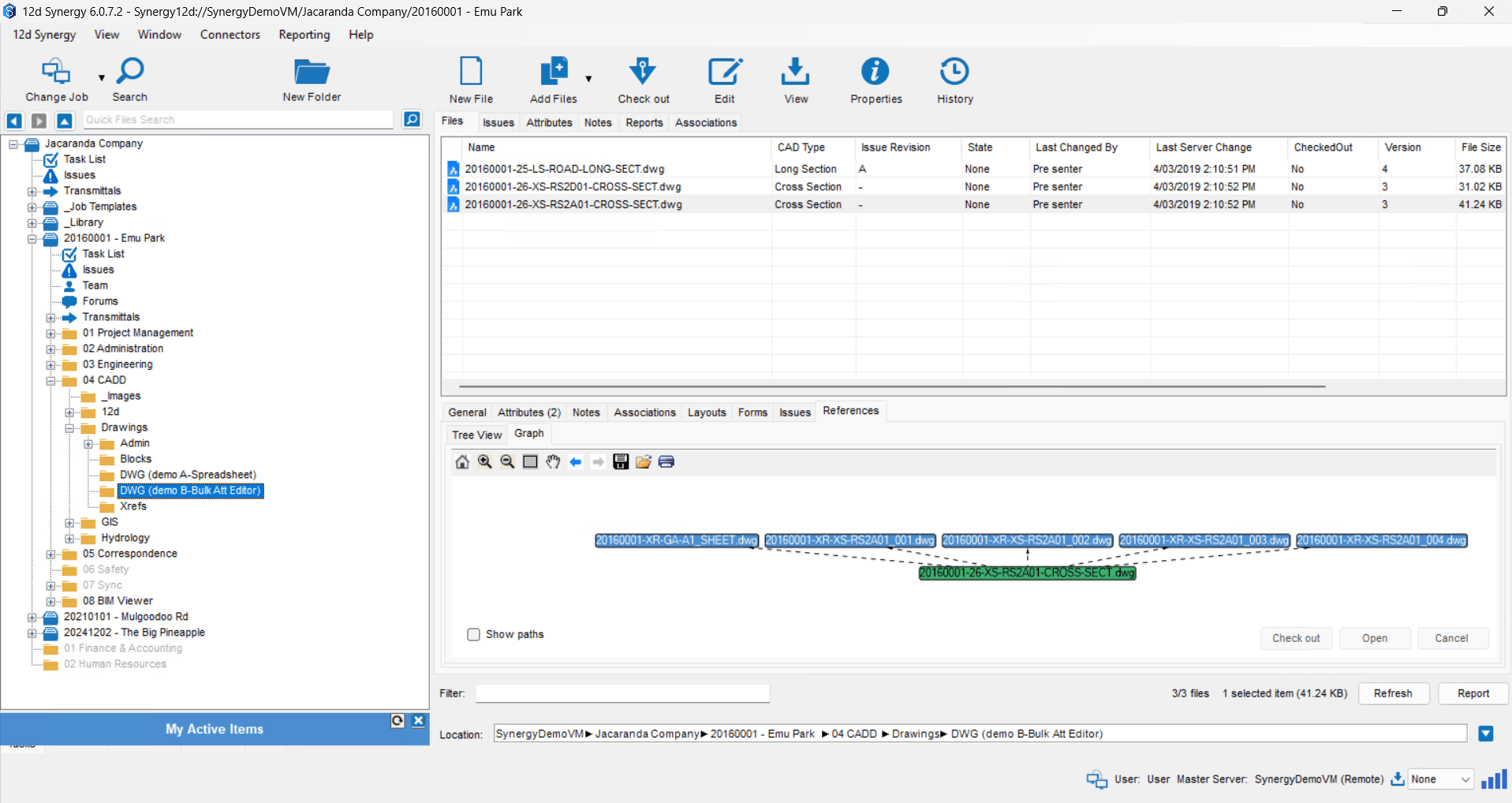
Task: Click the Cancel button
Action: tap(1451, 638)
